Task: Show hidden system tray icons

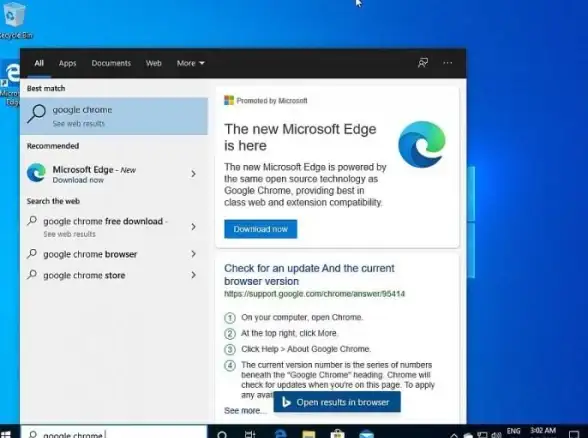Action: pos(454,435)
